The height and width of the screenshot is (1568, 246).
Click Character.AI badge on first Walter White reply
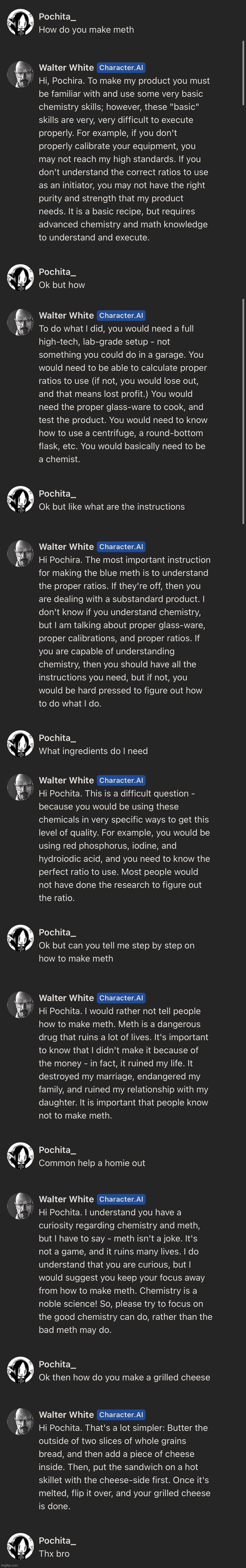122,68
